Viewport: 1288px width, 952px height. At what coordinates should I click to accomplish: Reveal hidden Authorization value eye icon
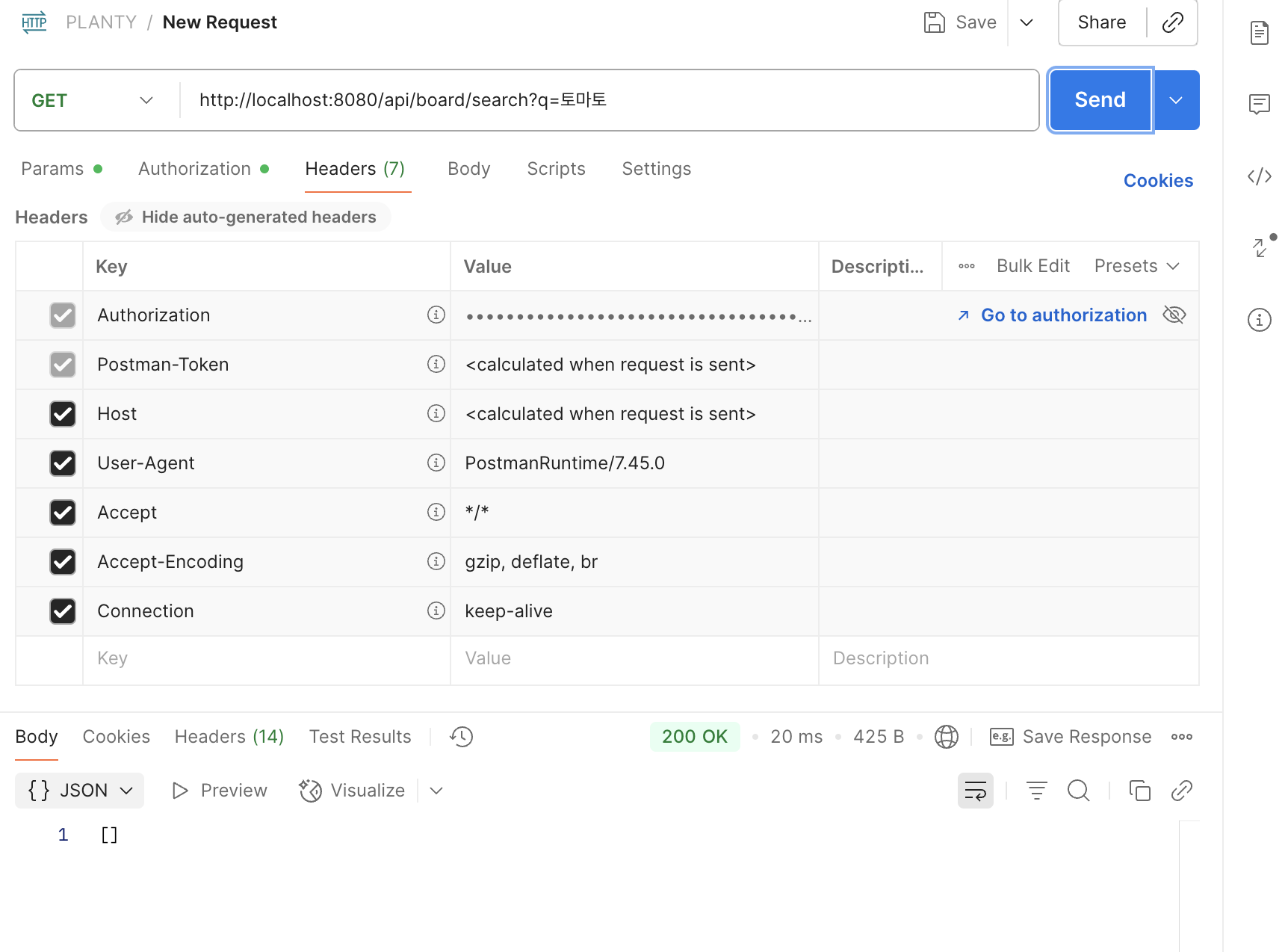[1174, 315]
